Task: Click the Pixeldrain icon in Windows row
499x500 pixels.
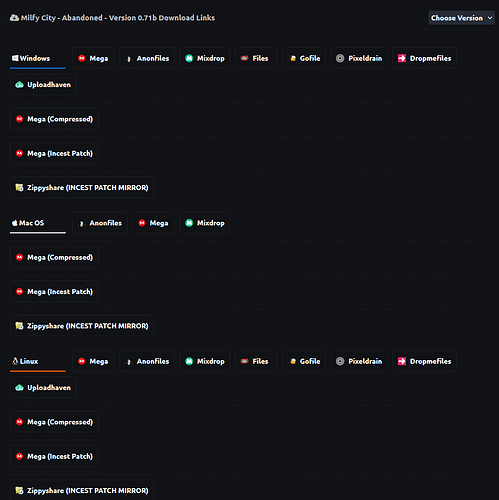Action: pos(340,58)
